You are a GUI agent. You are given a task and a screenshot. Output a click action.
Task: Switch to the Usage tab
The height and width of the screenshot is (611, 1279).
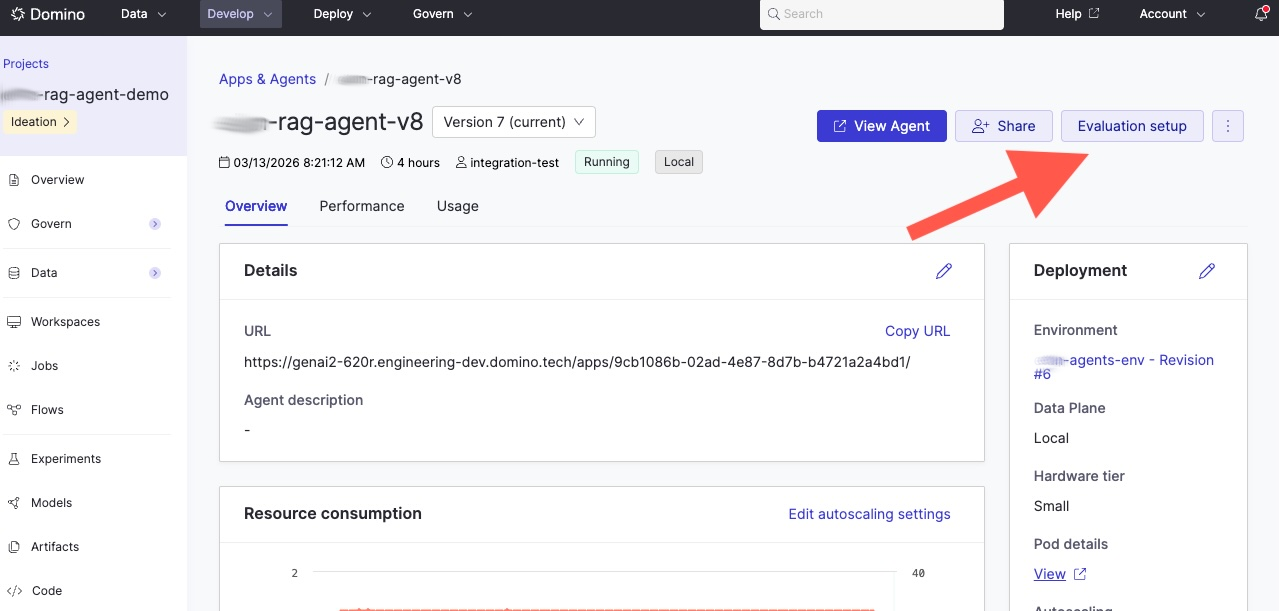457,206
